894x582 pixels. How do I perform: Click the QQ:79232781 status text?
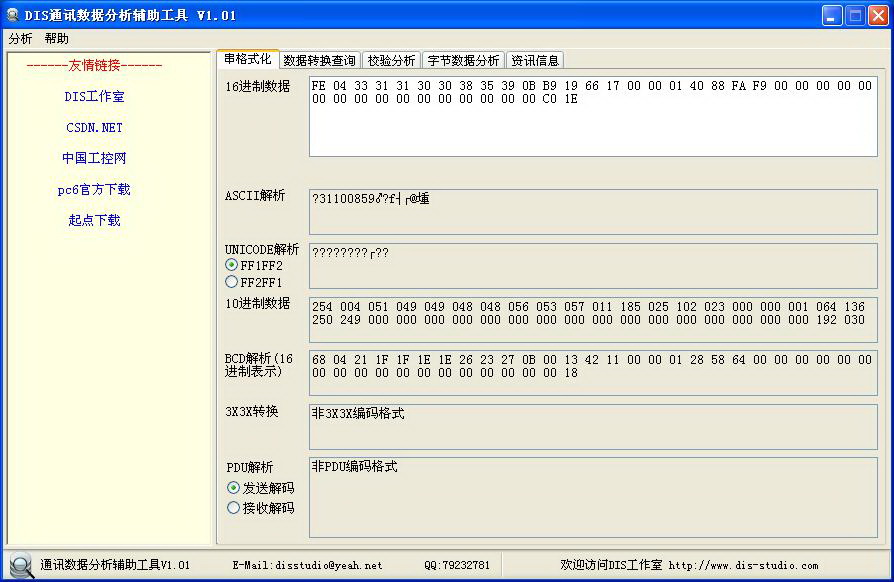coord(457,565)
